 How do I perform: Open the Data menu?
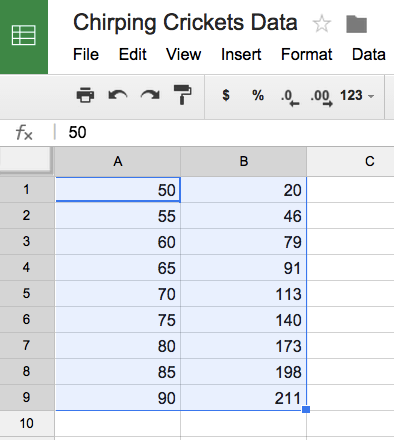(369, 54)
